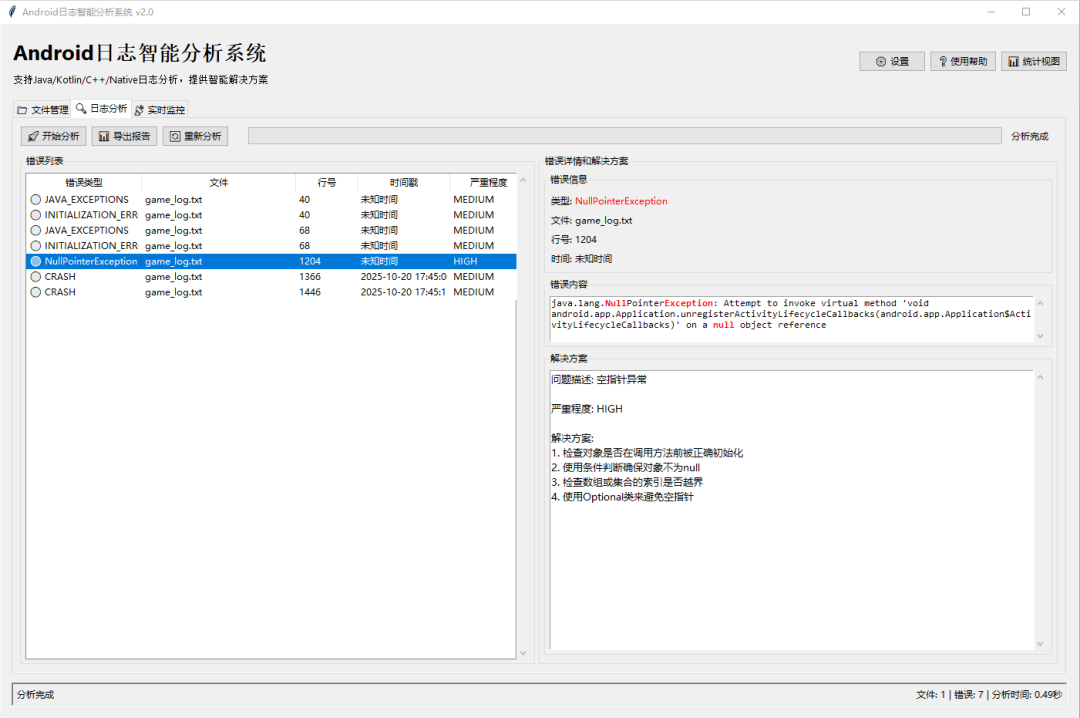Click the satellite icon on real-time monitor tab
The height and width of the screenshot is (718, 1080).
coord(139,110)
